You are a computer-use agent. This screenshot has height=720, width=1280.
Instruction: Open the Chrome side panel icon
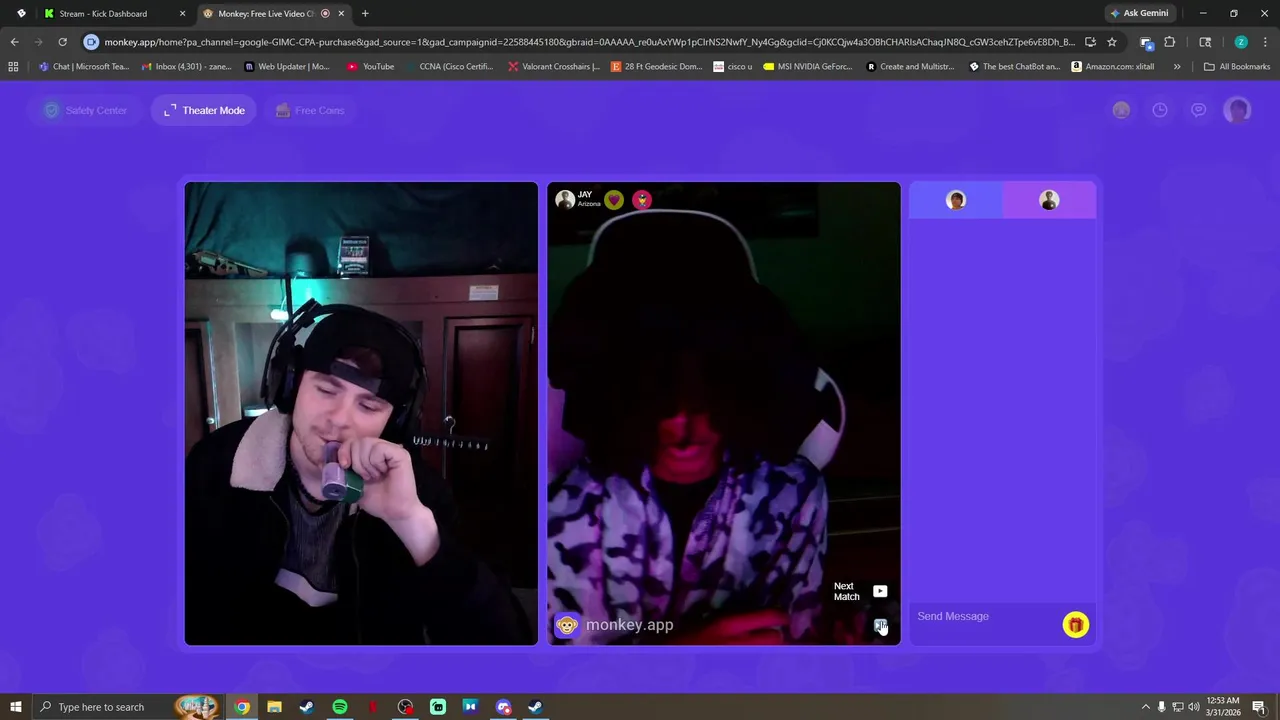coord(1205,42)
